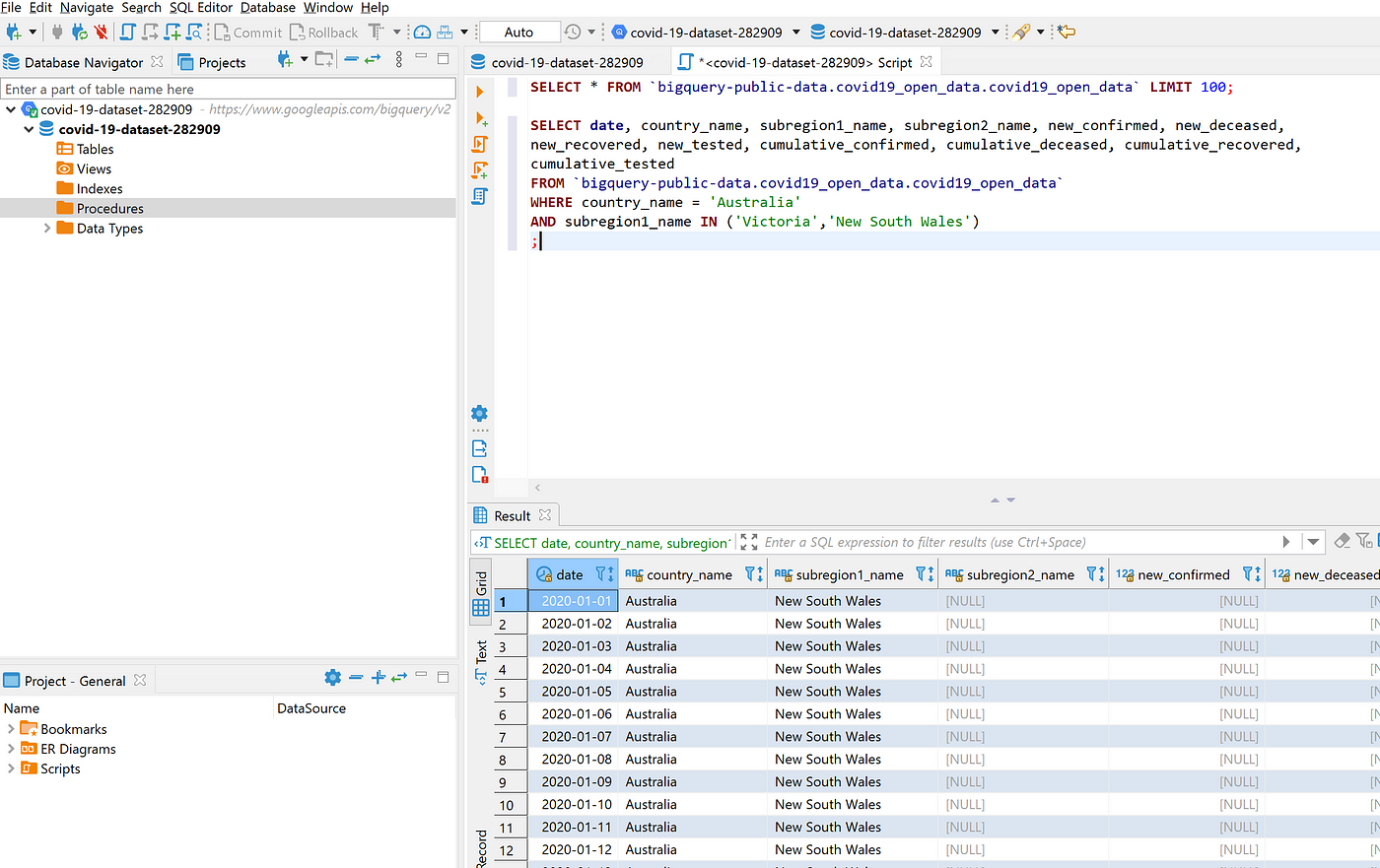Click the Reconnect icon with green arrows

tap(79, 33)
